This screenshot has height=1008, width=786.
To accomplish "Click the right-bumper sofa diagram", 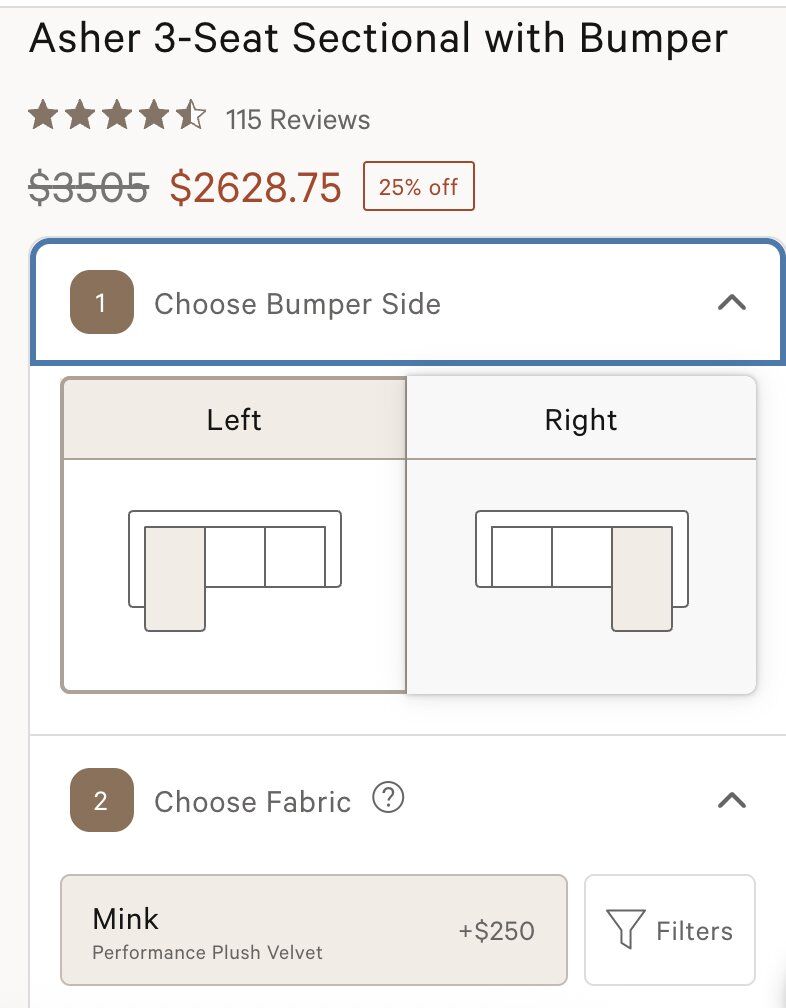I will pos(582,570).
